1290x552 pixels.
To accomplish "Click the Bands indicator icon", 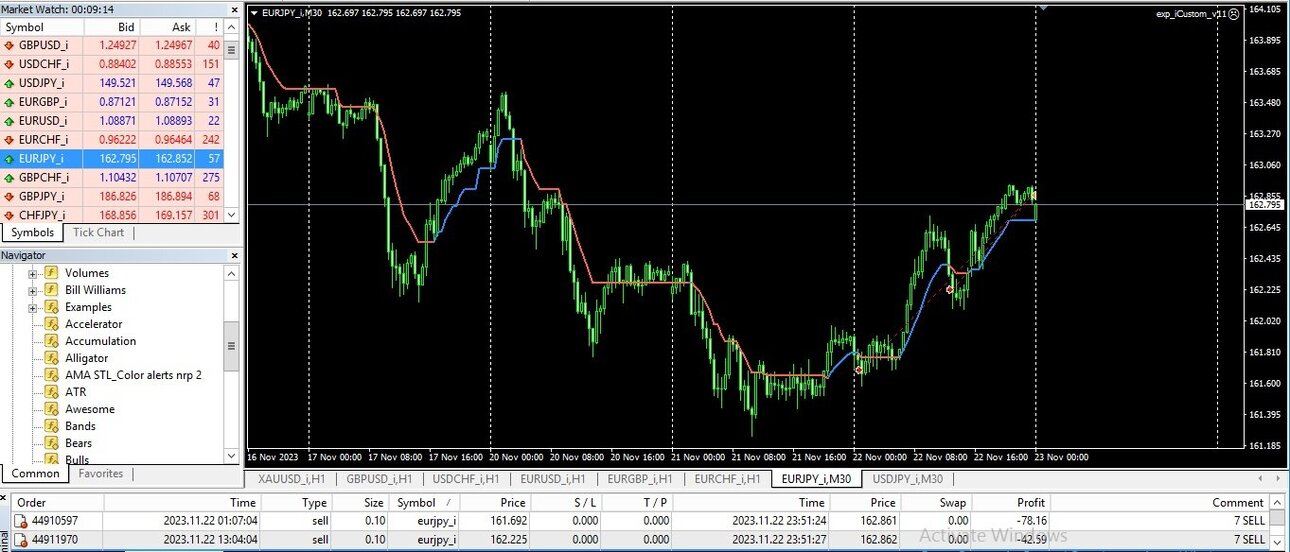I will 50,426.
